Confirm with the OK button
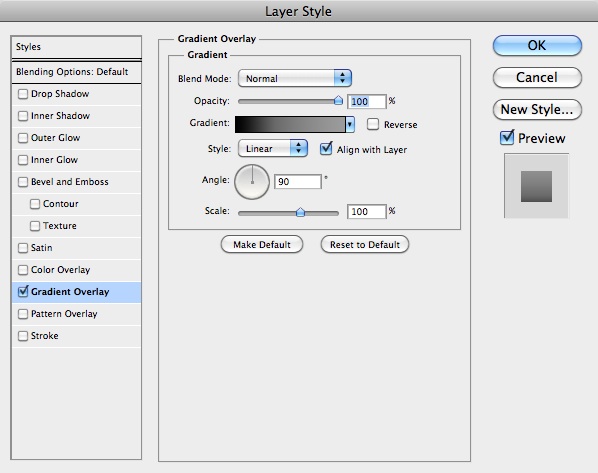598x473 pixels. (537, 45)
